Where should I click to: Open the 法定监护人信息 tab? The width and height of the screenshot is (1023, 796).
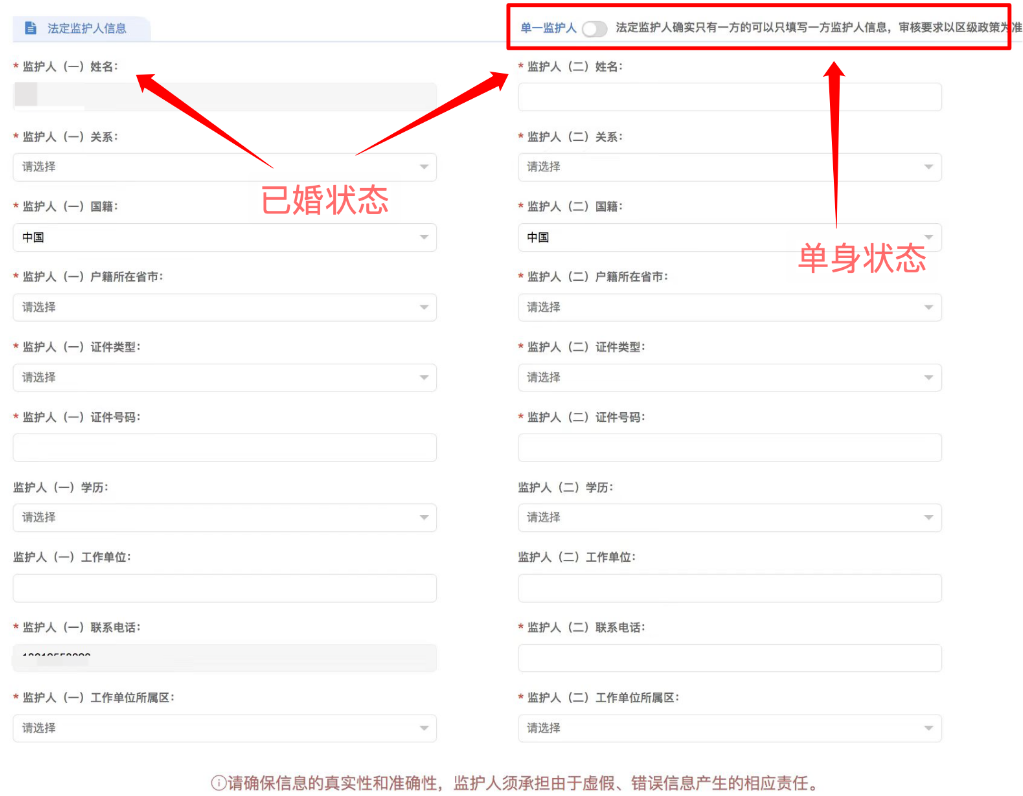click(86, 28)
